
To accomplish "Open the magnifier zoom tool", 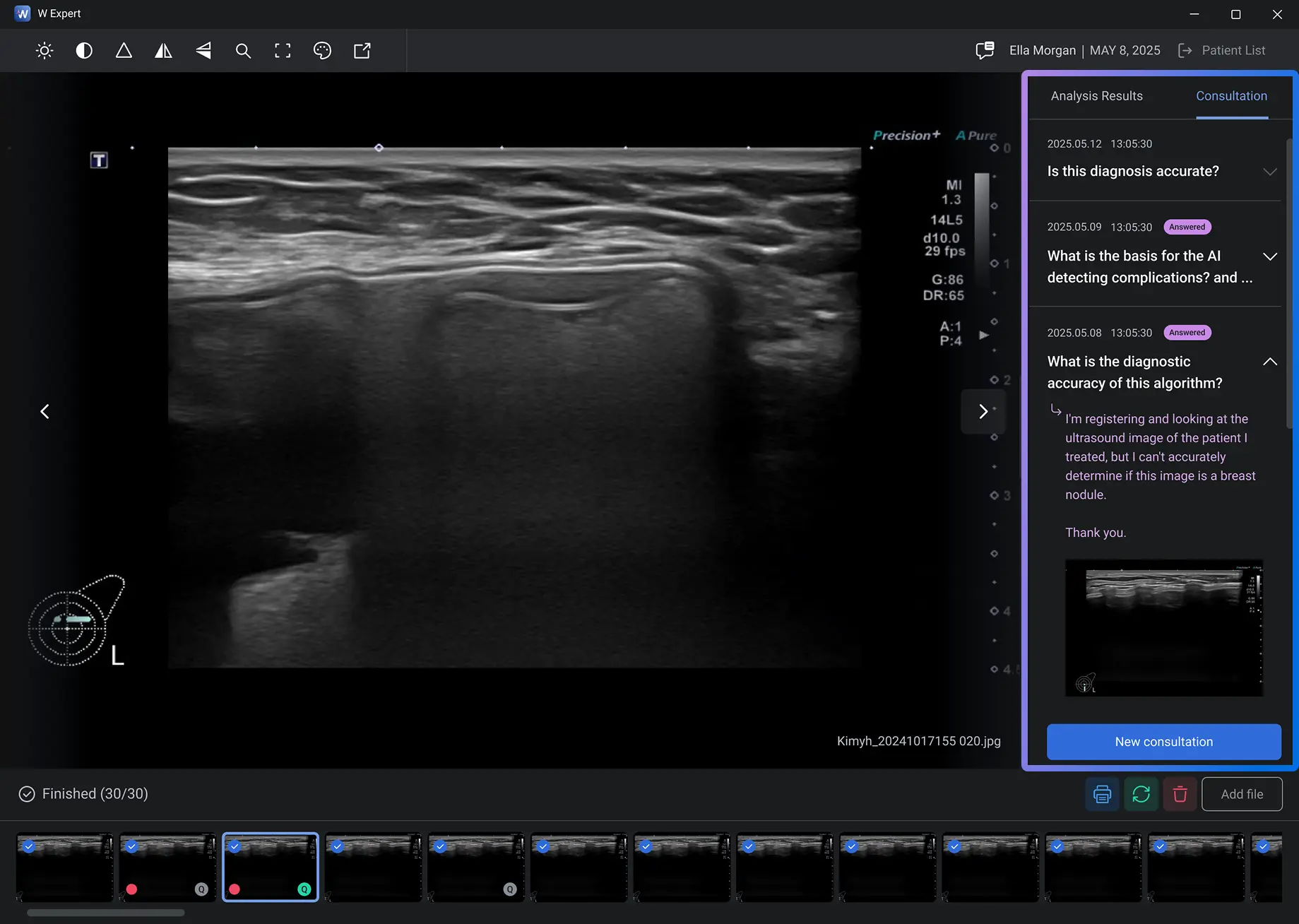I will (x=243, y=51).
